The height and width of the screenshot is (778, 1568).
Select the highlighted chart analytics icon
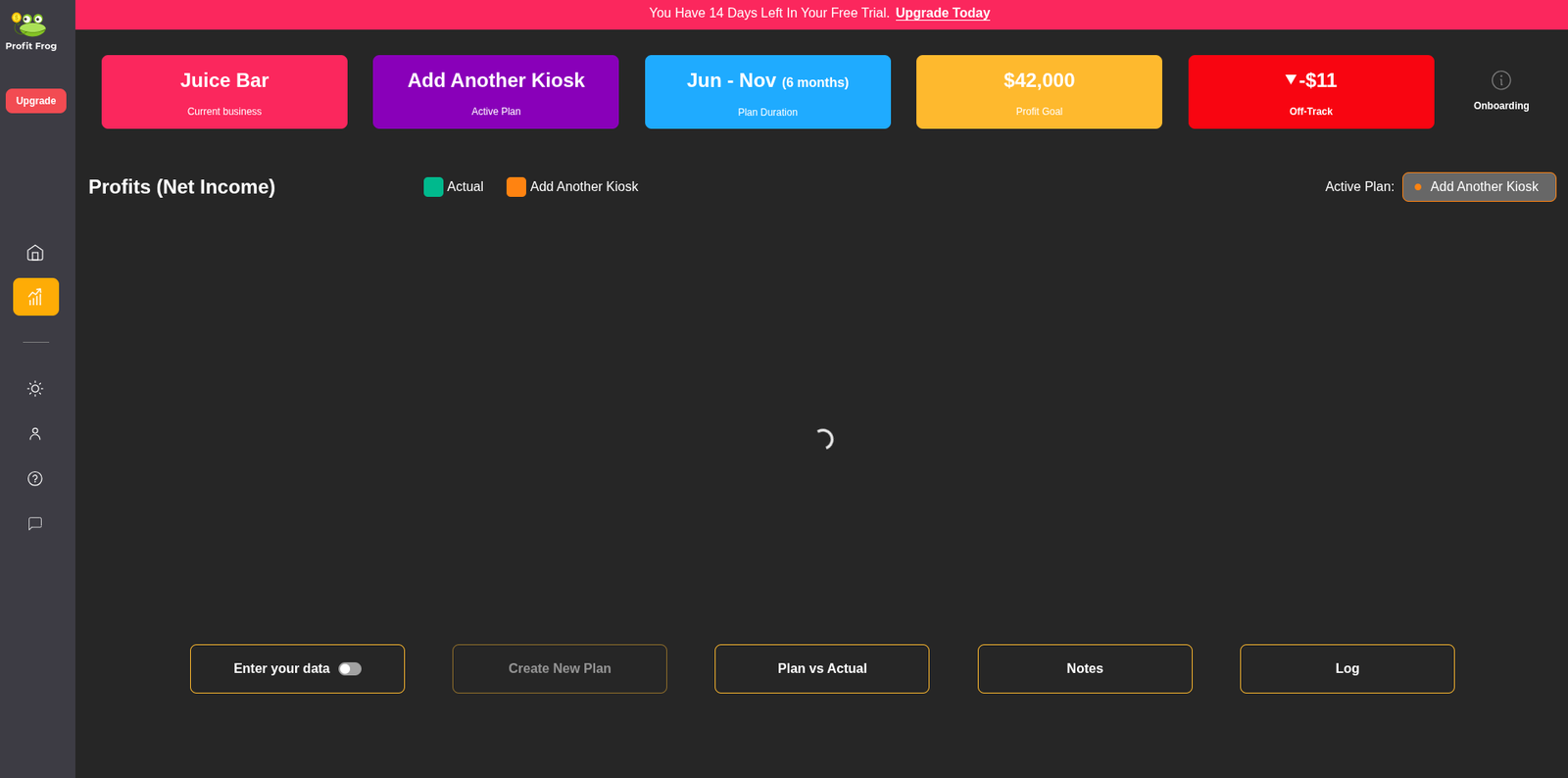click(x=35, y=297)
